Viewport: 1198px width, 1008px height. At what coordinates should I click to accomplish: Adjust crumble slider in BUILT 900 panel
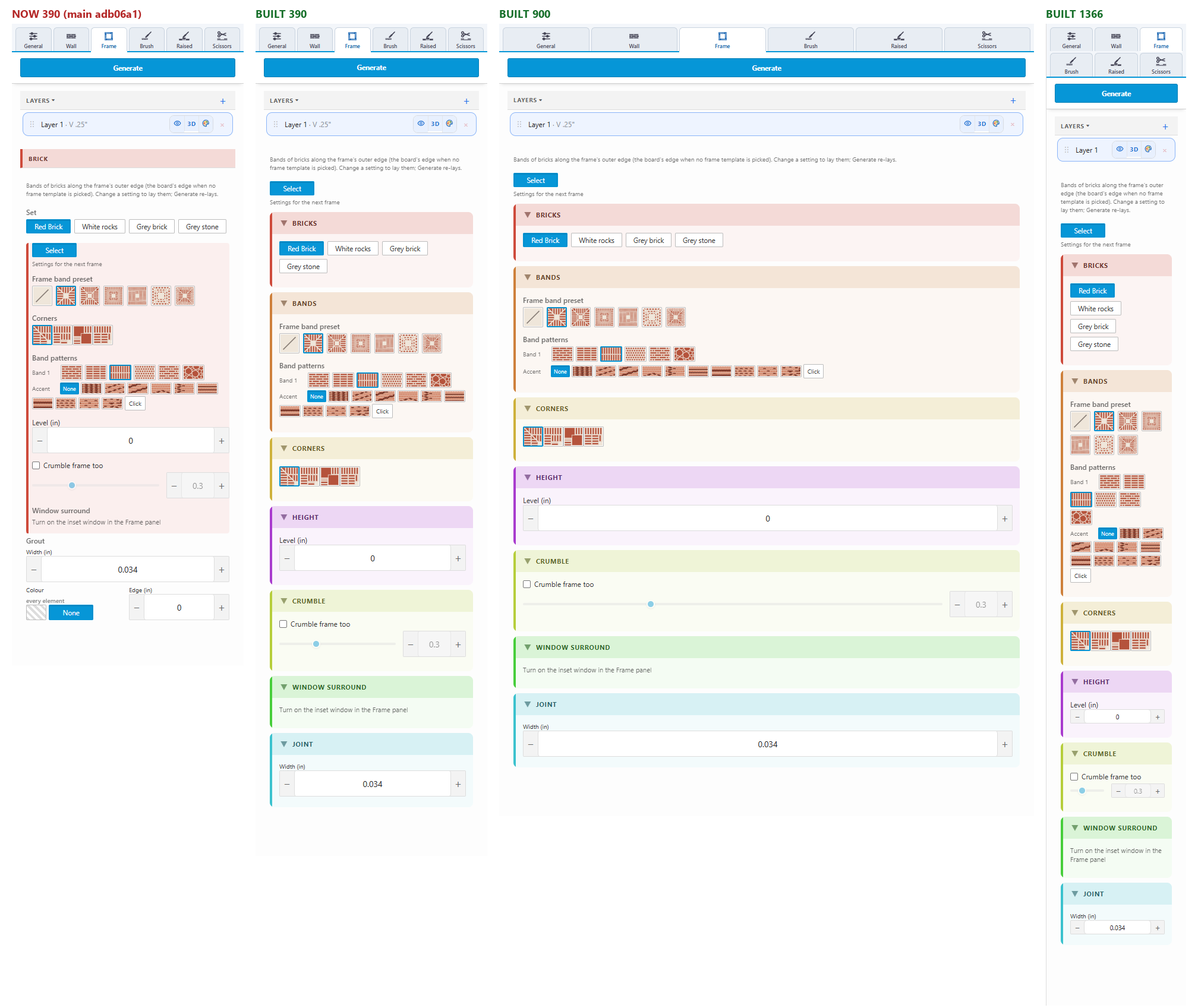[651, 604]
